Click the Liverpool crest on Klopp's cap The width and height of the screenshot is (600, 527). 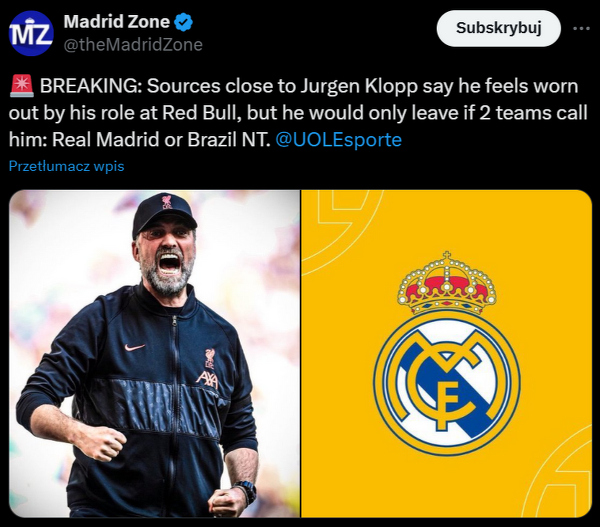click(x=166, y=202)
